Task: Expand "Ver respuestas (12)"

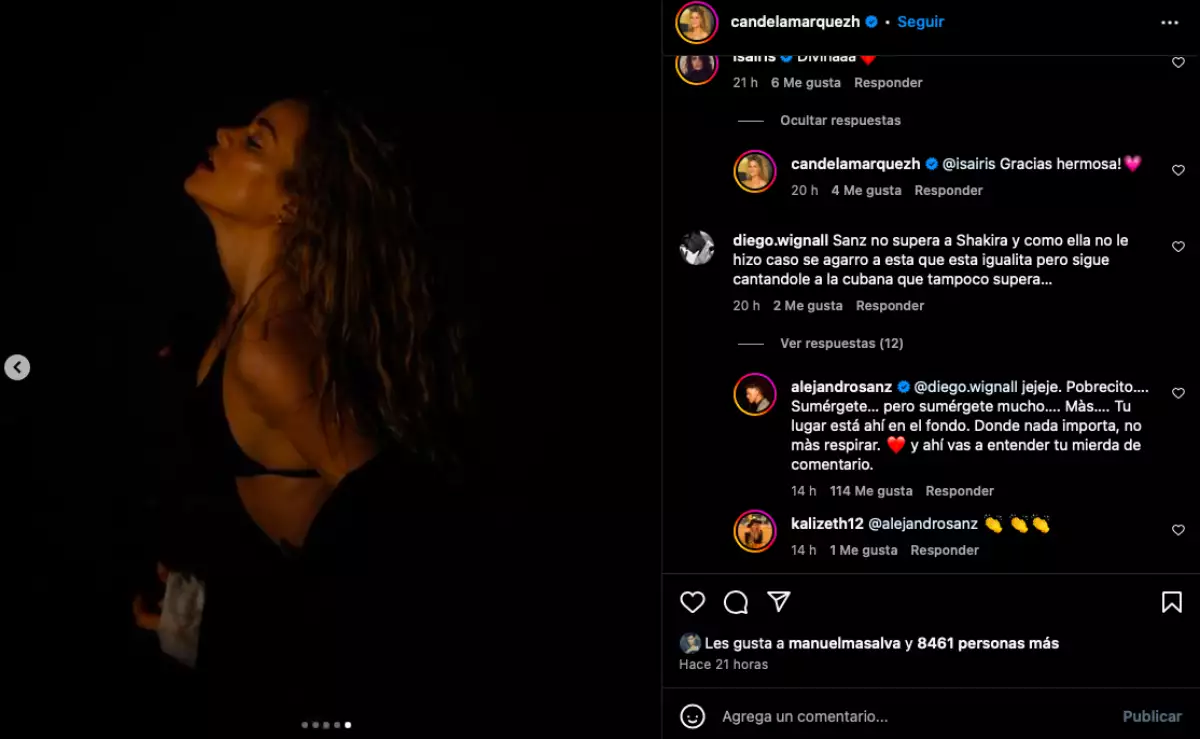Action: 841,343
